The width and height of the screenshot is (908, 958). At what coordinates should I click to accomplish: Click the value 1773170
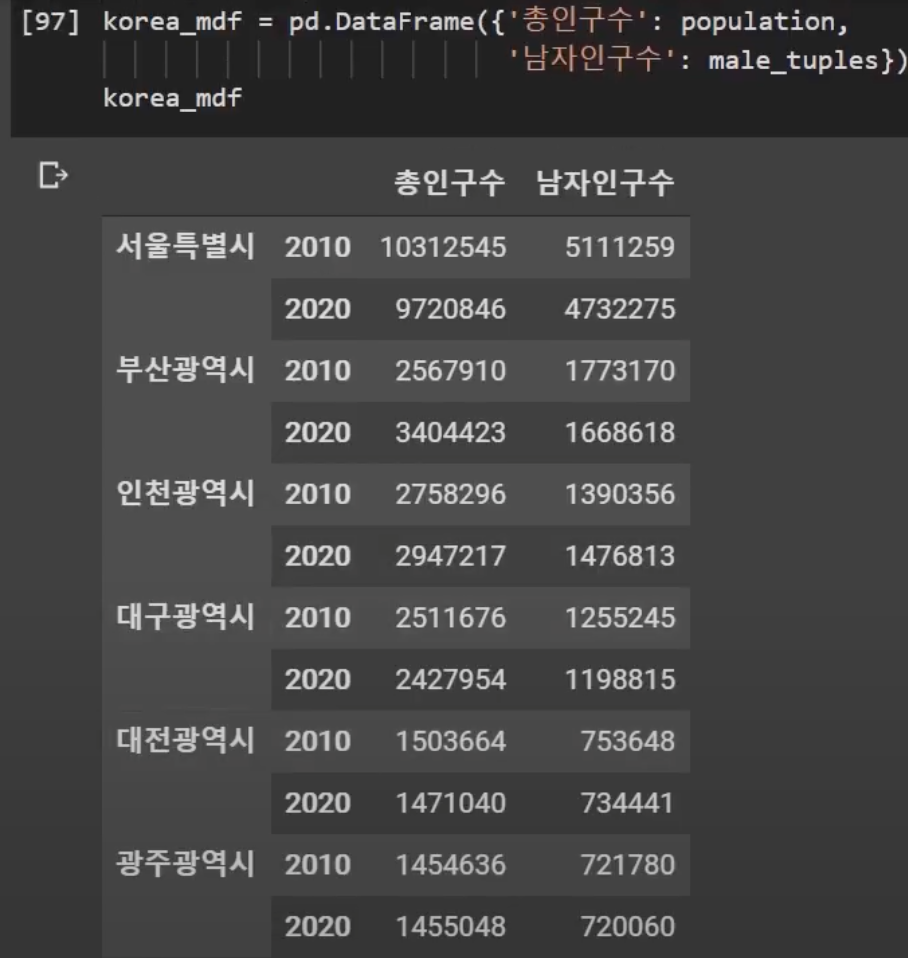(620, 371)
